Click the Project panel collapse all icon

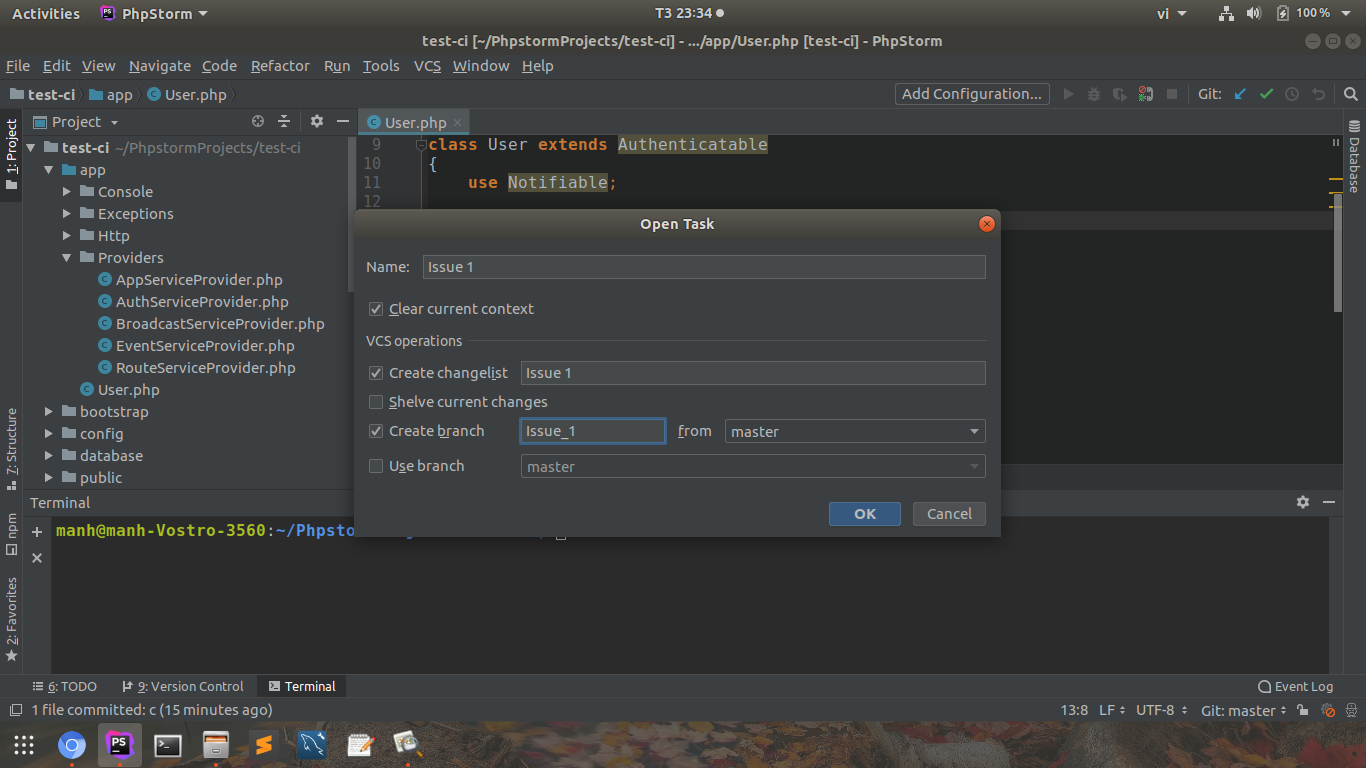[x=284, y=121]
